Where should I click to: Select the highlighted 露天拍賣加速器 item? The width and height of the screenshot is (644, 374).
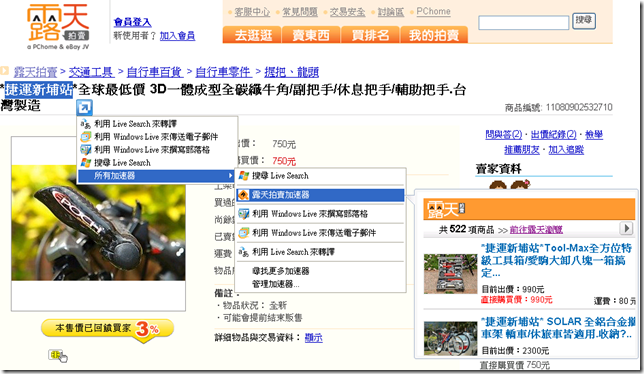click(320, 195)
